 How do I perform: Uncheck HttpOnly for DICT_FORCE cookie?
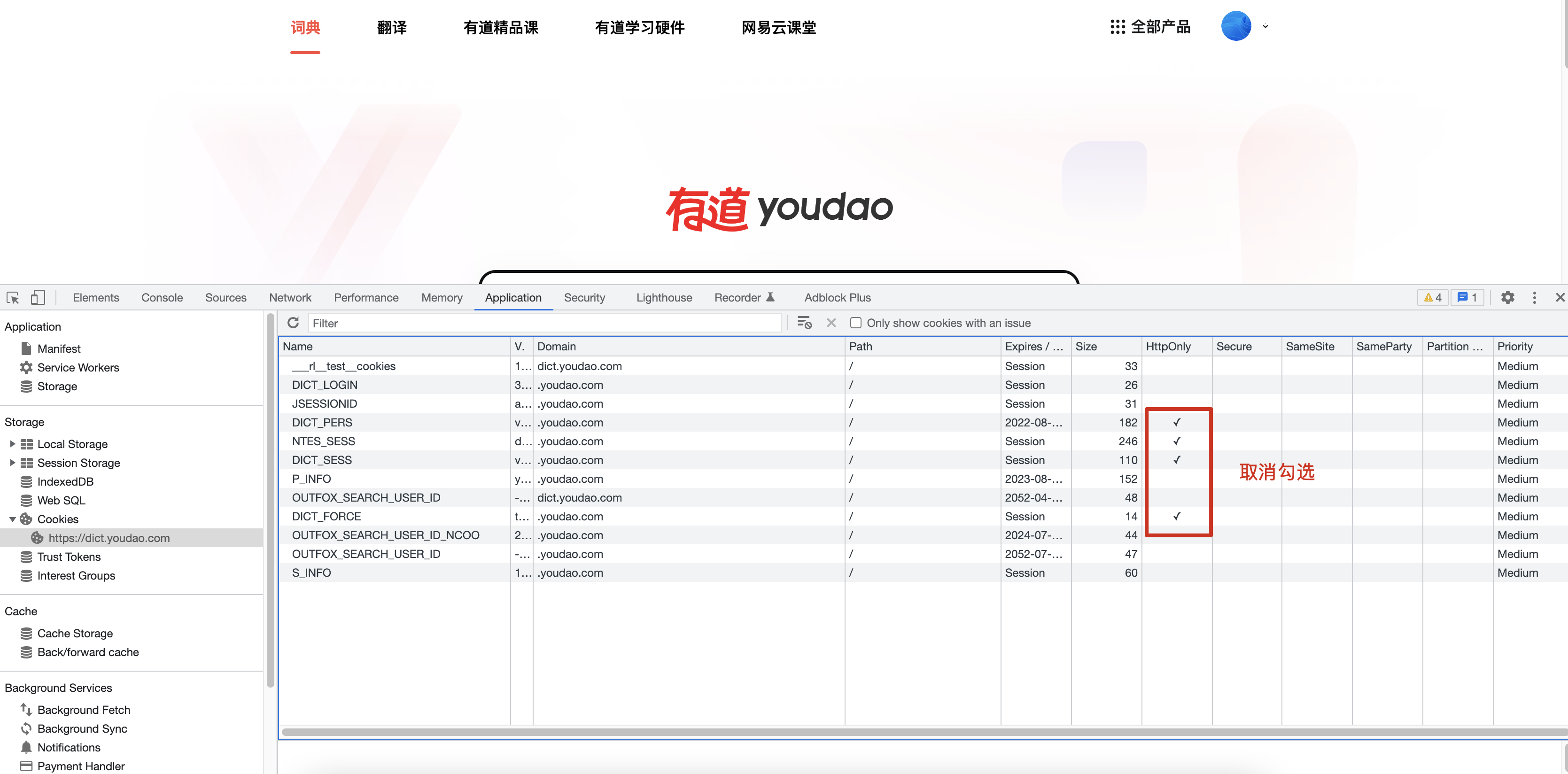point(1176,517)
